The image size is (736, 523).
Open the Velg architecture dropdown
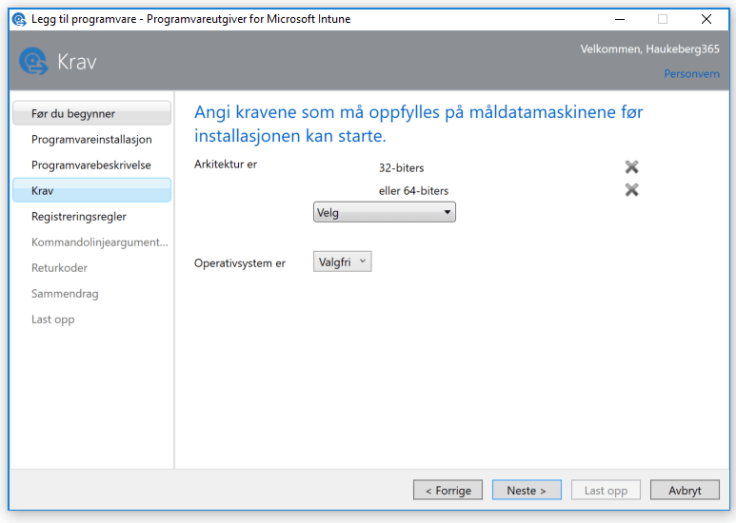click(384, 212)
